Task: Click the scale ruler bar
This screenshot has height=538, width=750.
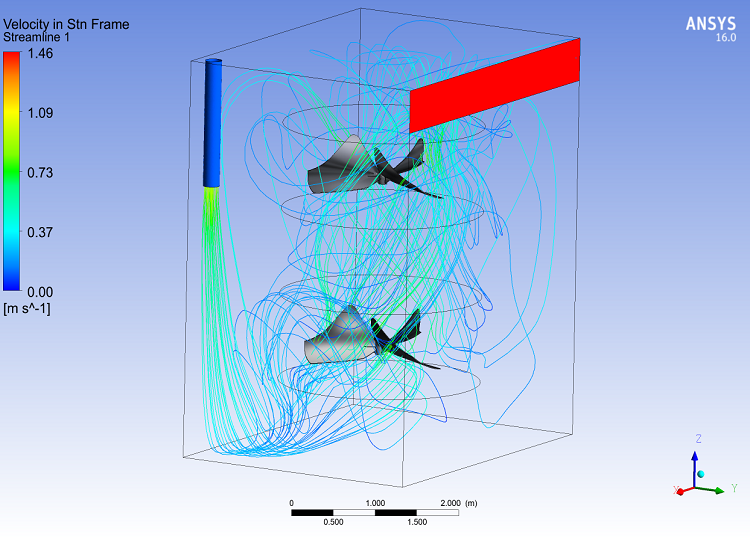Action: pos(376,512)
